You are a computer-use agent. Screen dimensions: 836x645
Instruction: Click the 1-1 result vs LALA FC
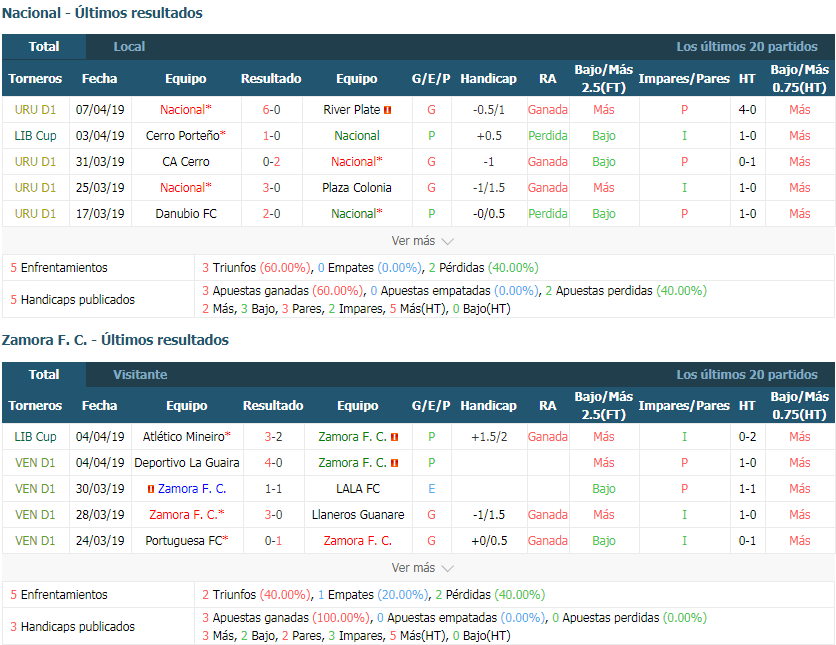273,489
